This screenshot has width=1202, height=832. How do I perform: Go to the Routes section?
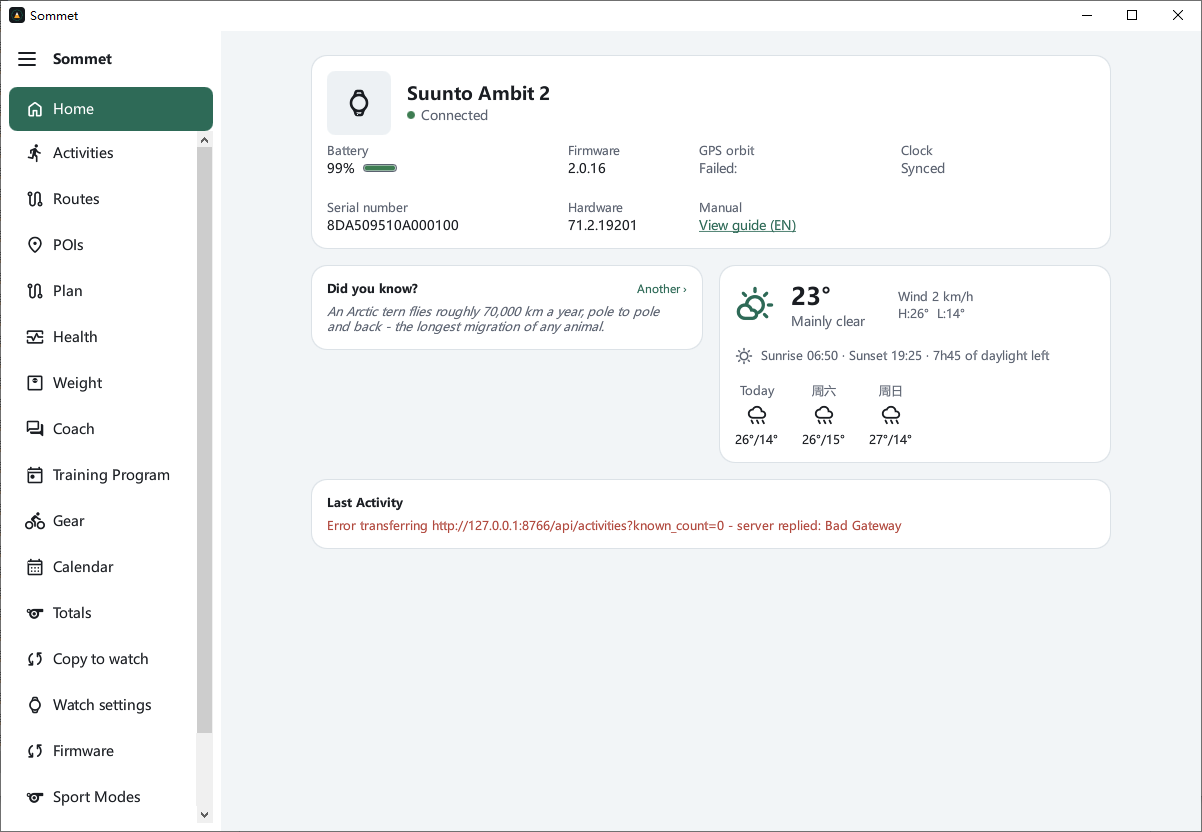tap(103, 199)
